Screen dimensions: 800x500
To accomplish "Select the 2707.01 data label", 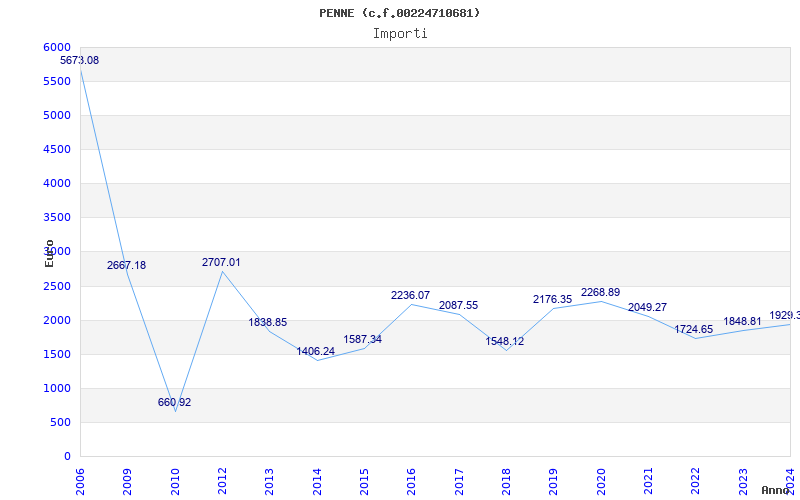I will pyautogui.click(x=221, y=262).
